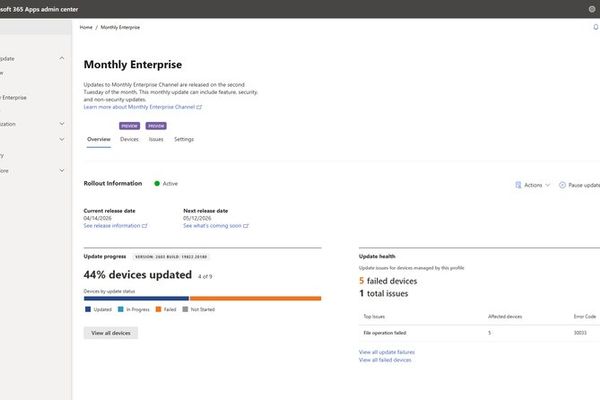Click the version build badge
600x400 pixels.
pyautogui.click(x=171, y=257)
